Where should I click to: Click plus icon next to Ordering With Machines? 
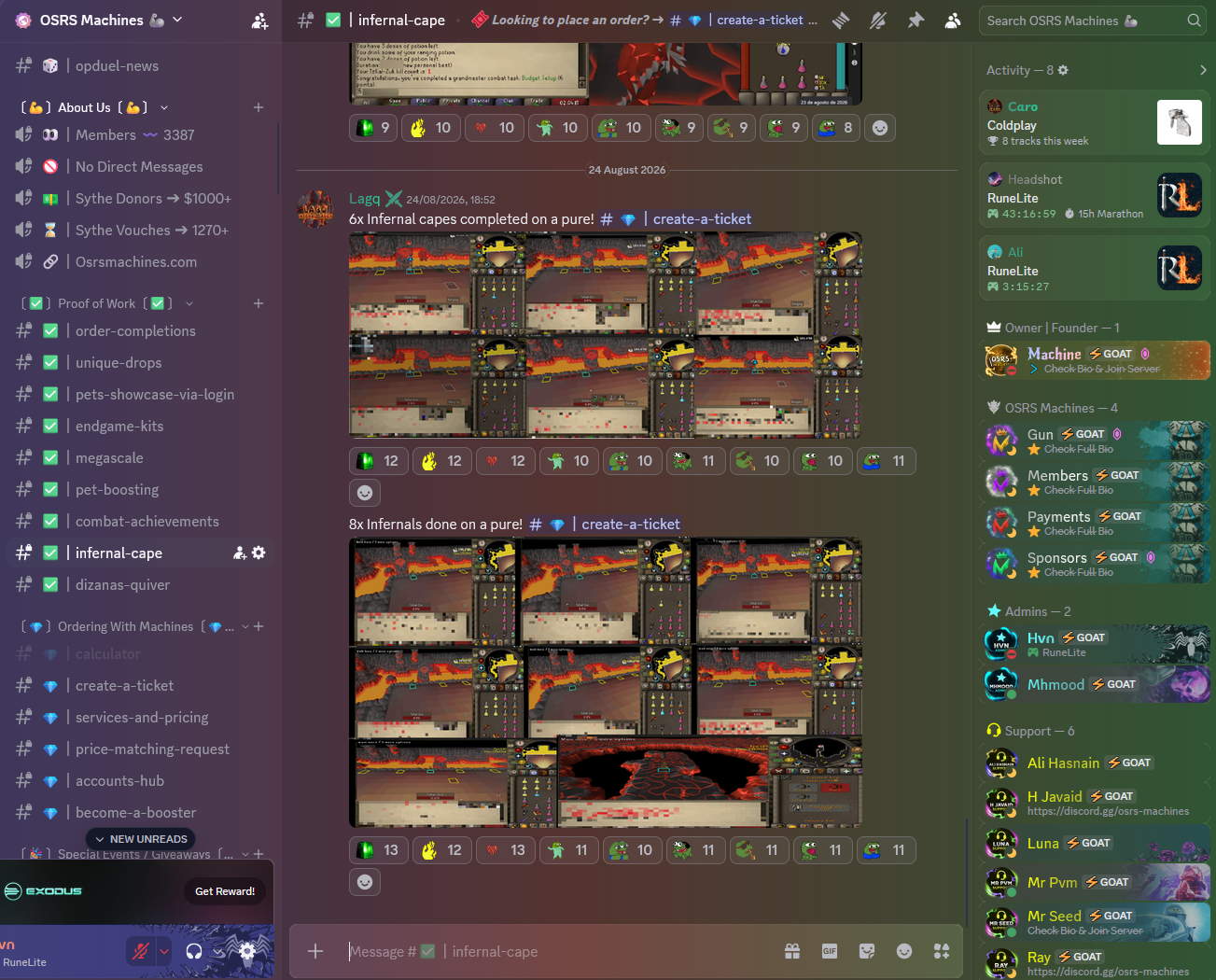point(259,626)
